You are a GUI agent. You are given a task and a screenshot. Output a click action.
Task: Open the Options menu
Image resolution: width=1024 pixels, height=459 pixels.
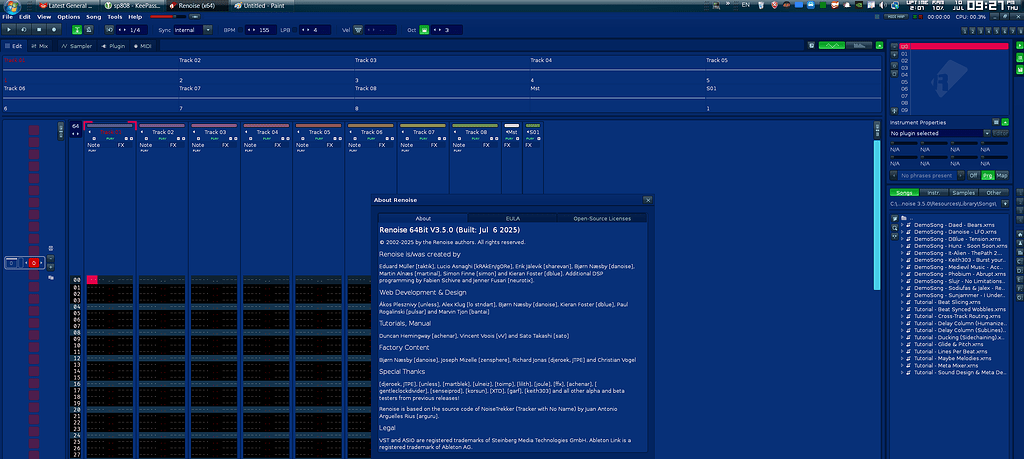[x=69, y=16]
